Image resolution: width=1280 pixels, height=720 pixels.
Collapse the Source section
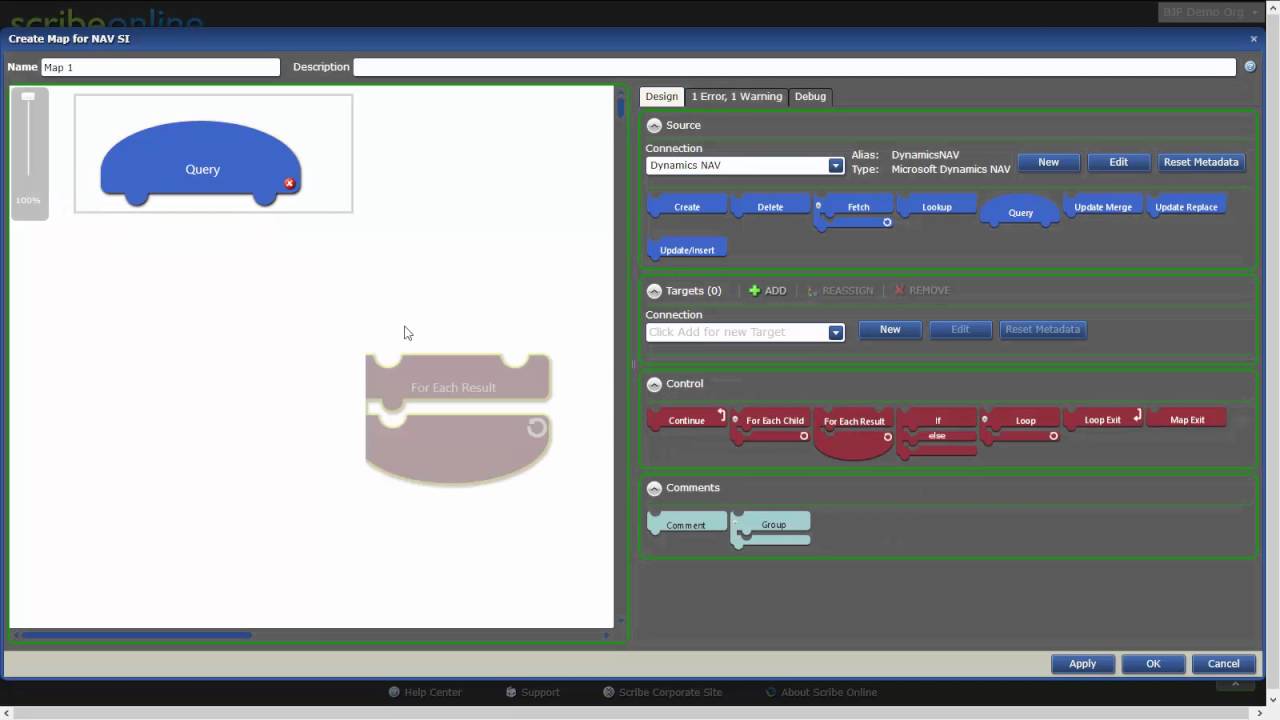[654, 125]
